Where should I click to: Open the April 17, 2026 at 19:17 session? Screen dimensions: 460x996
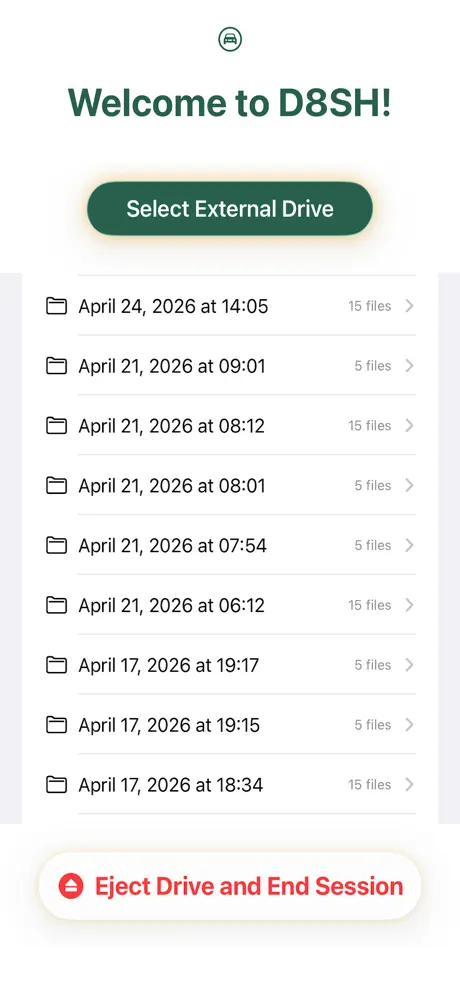tap(230, 665)
